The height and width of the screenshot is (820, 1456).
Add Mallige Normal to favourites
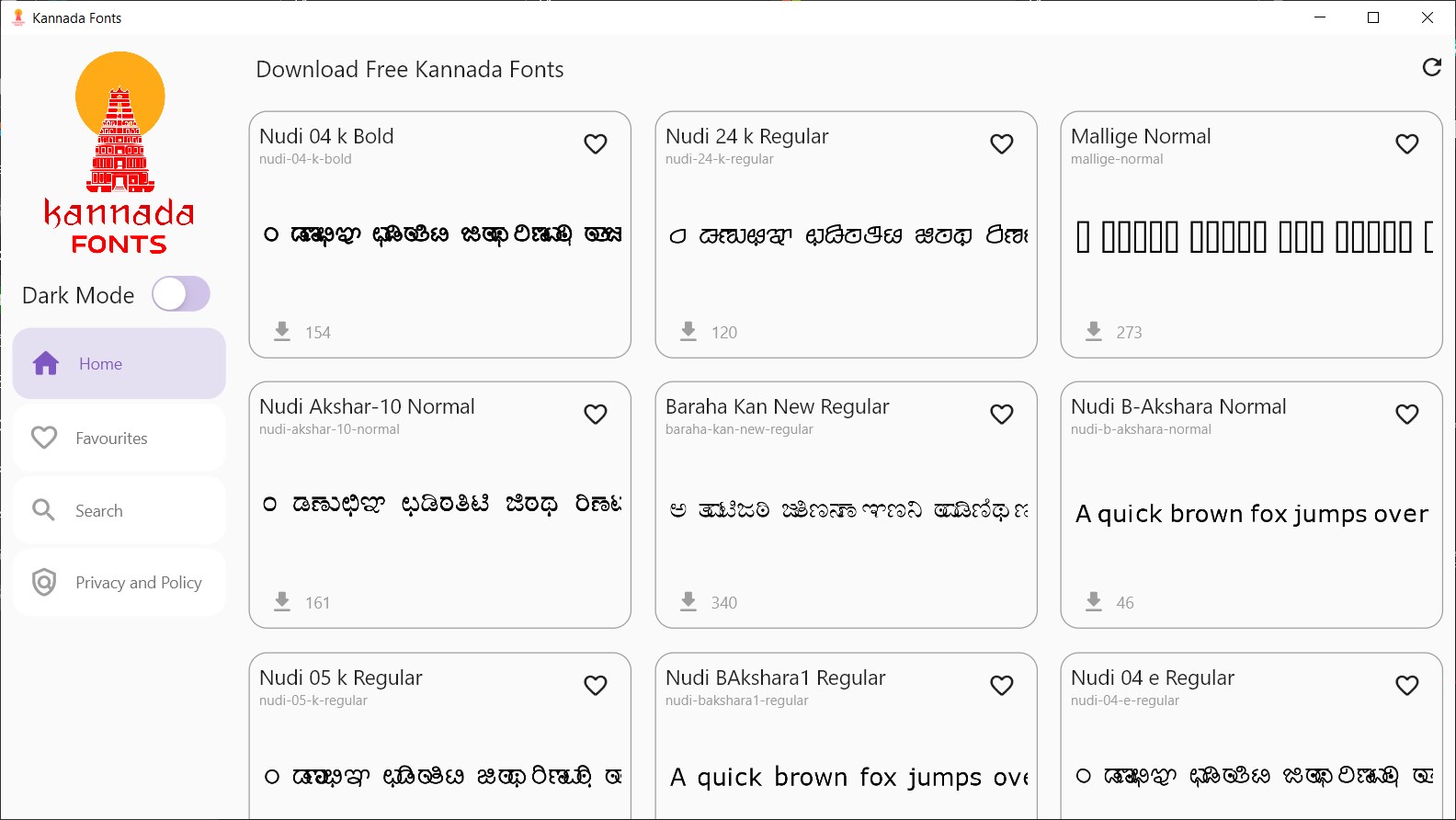1406,144
